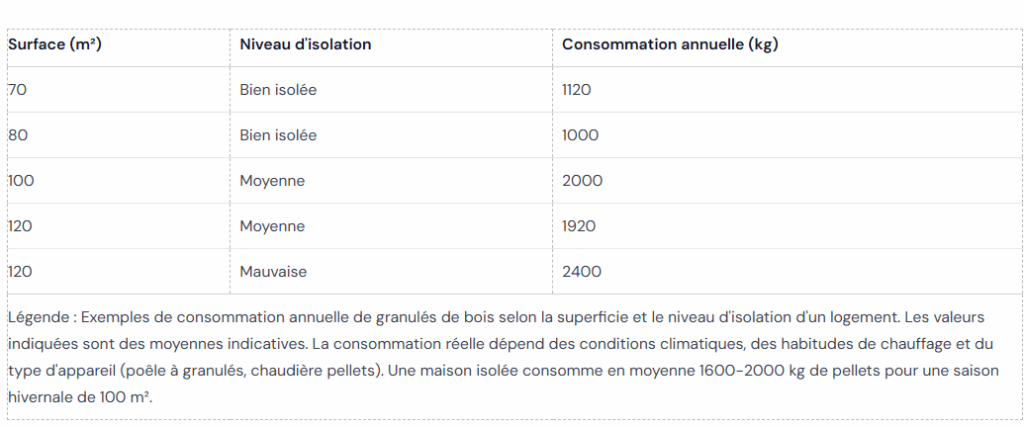
Task: Click the consumption value 1000
Action: (580, 135)
